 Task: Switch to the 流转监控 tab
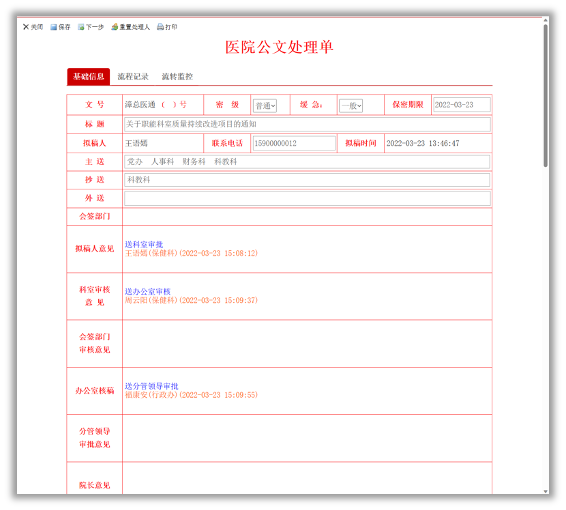[x=177, y=77]
